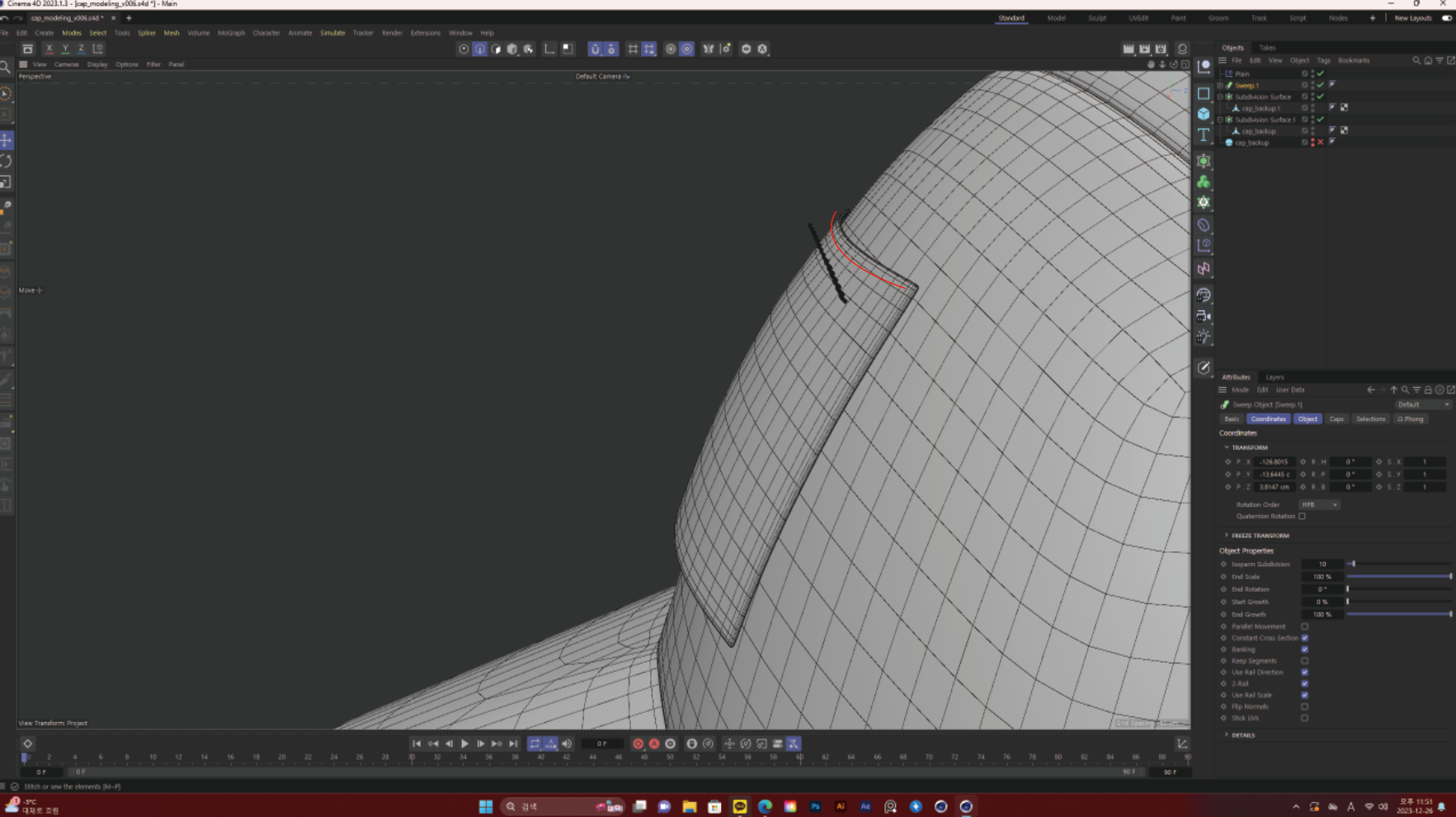Viewport: 1456px width, 817px height.
Task: Switch to the Takes tab
Action: (1267, 48)
